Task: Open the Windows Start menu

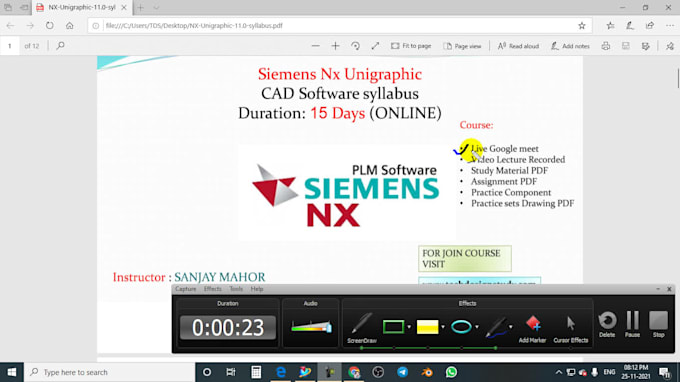Action: [12, 372]
